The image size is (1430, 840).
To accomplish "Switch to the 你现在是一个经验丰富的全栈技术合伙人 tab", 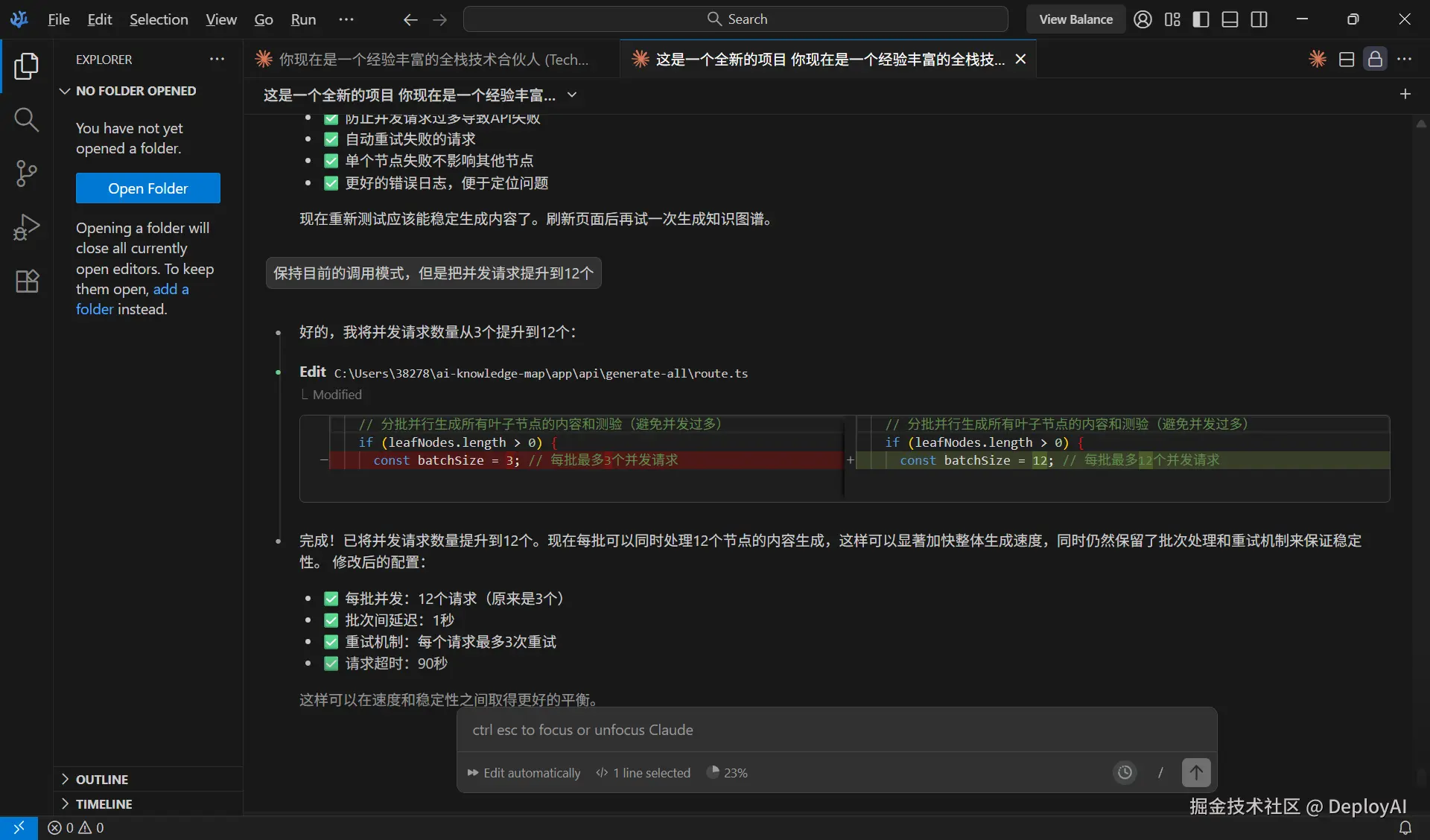I will [425, 60].
